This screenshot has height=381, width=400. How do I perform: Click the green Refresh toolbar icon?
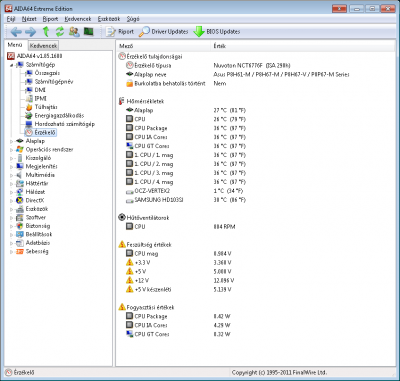[x=60, y=32]
